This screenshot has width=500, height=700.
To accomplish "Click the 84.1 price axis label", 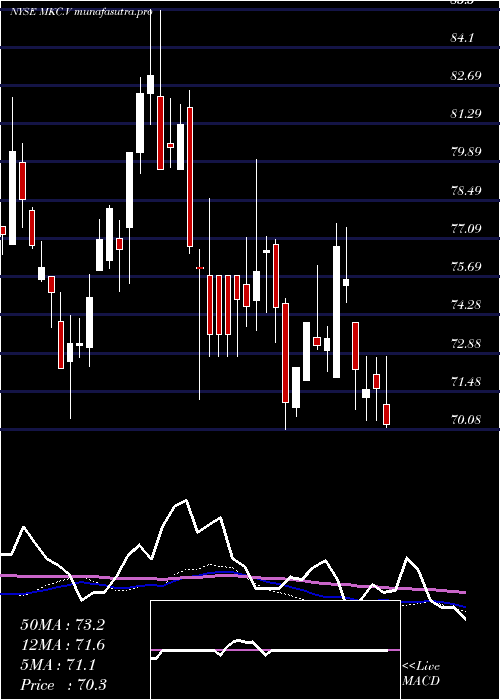I will click(462, 38).
